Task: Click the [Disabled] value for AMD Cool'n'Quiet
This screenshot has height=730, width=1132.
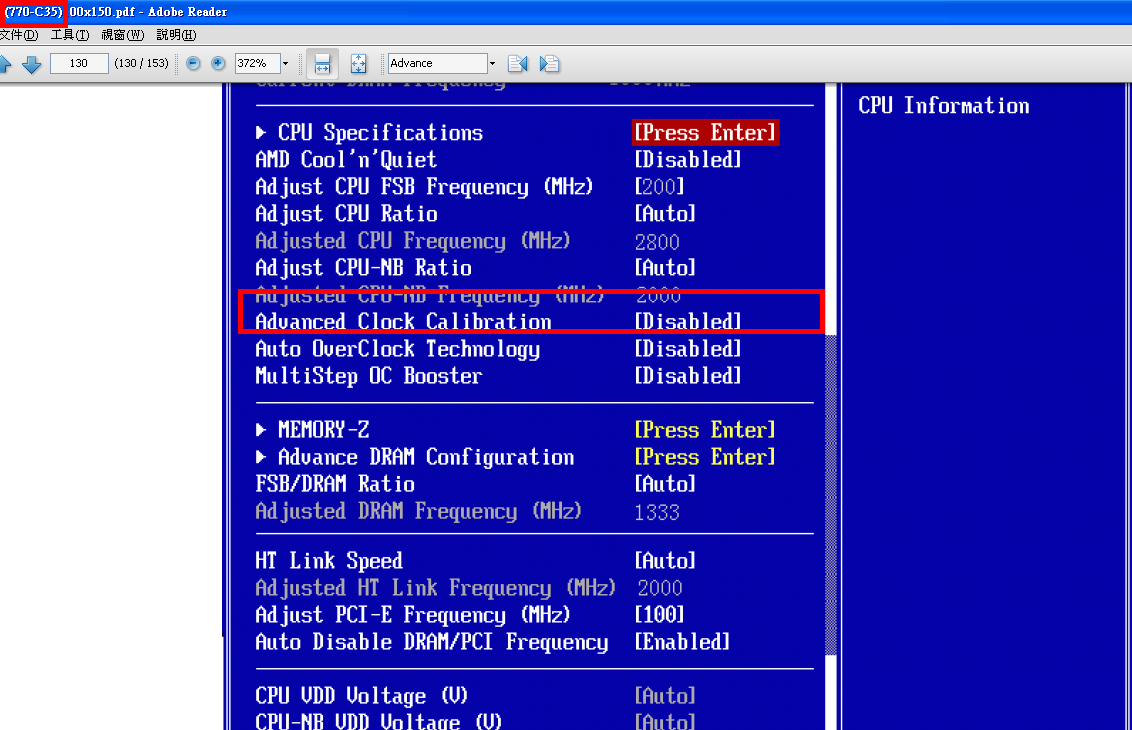Action: click(x=687, y=160)
